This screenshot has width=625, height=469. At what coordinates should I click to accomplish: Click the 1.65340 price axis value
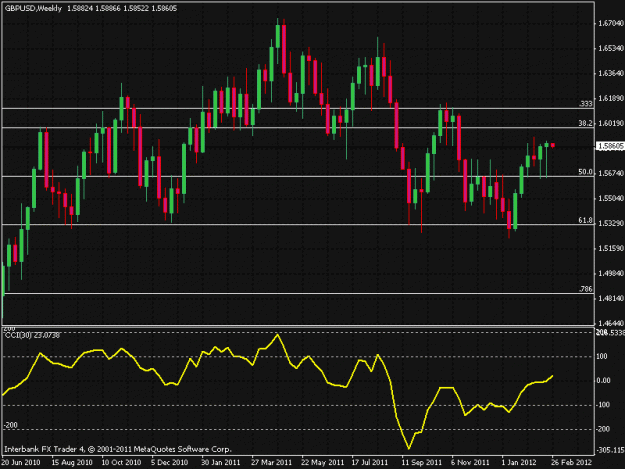coord(611,48)
